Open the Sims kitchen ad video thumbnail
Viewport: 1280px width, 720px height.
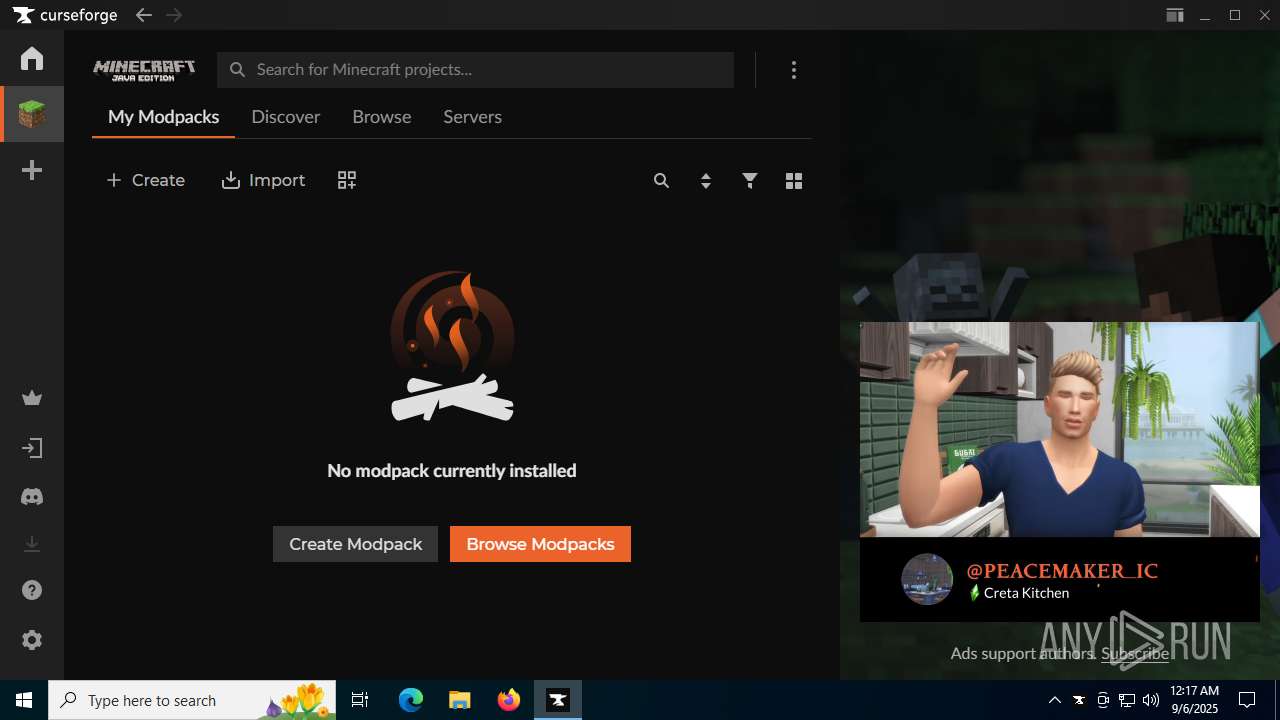coord(1060,430)
